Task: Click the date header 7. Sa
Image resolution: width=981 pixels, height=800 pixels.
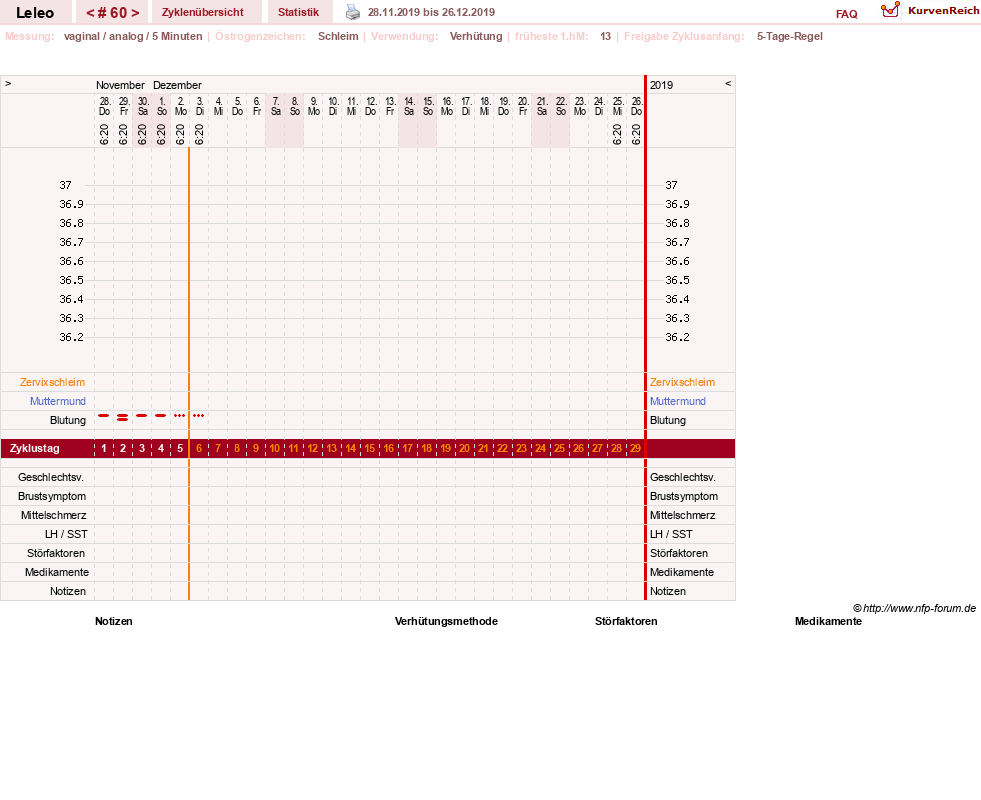Action: coord(275,106)
